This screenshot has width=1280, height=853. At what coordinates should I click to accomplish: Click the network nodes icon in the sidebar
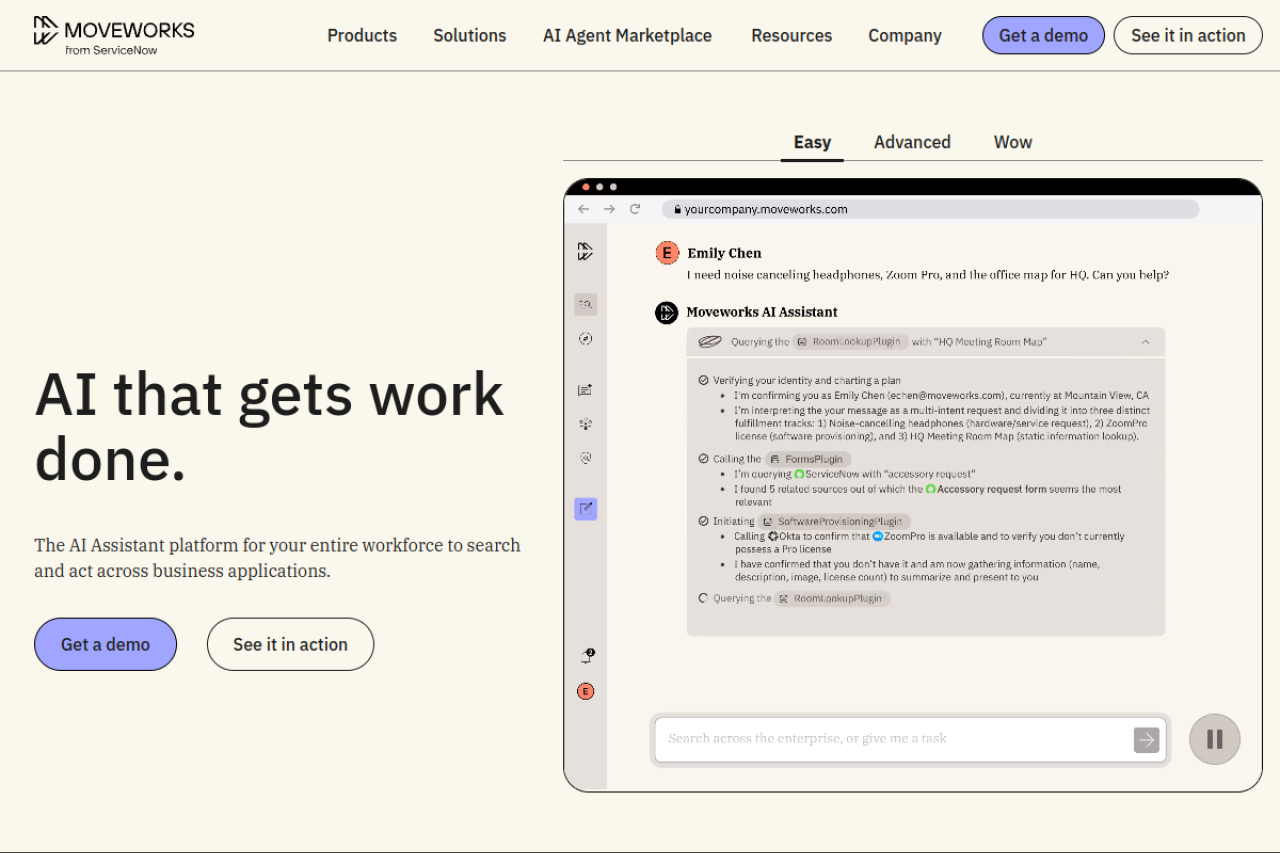[x=586, y=424]
